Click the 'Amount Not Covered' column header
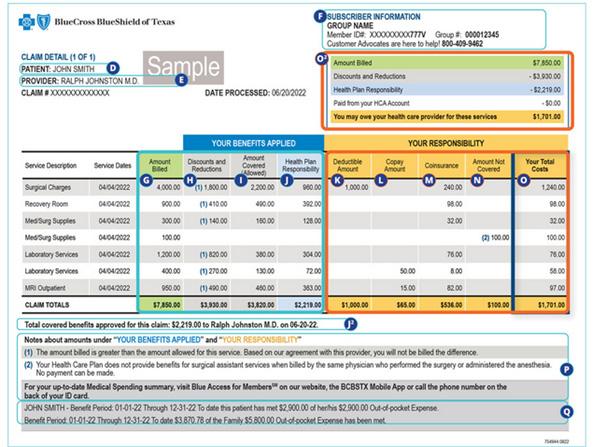This screenshot has height=447, width=606. point(489,165)
